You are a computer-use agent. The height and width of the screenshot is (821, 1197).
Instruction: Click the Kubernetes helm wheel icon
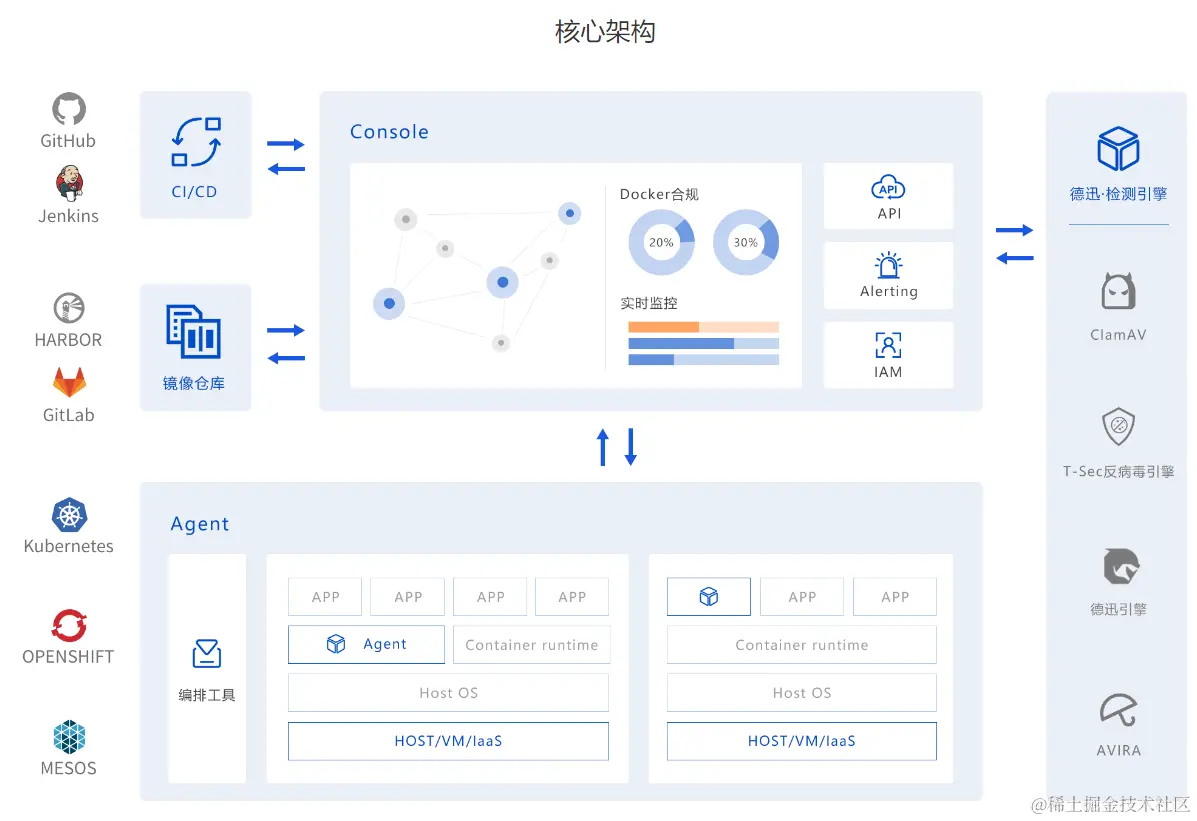pos(69,515)
